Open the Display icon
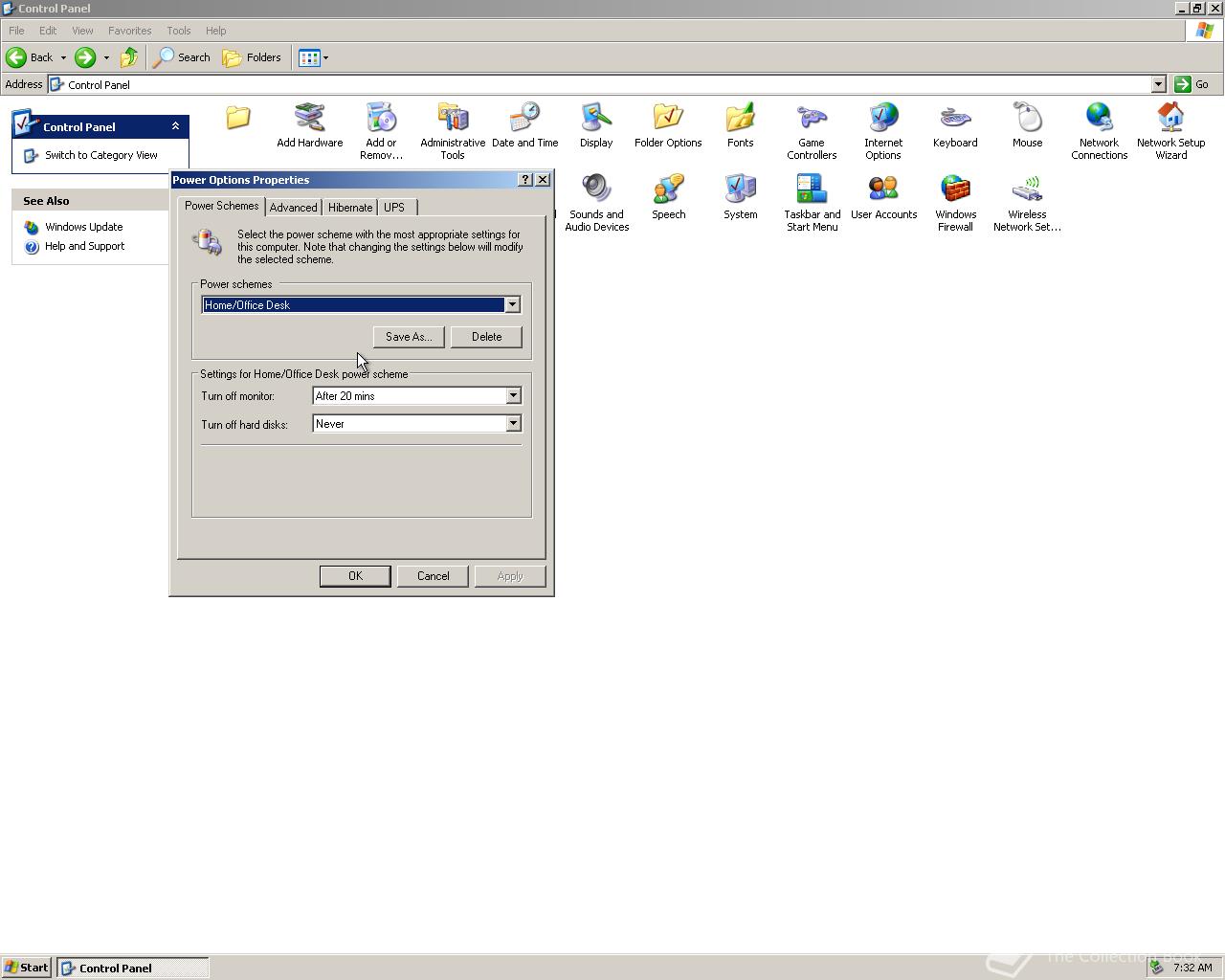 click(596, 125)
